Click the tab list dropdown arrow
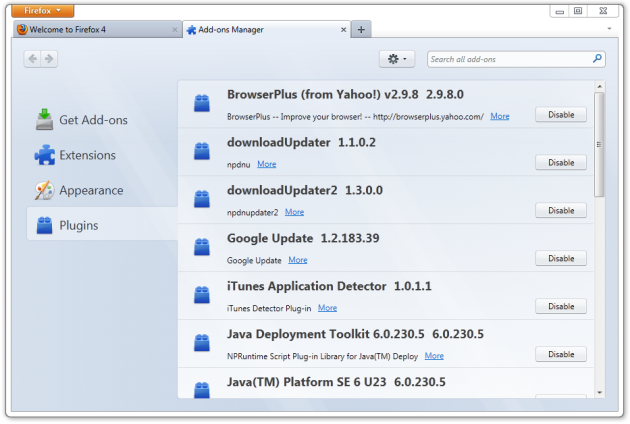Screen dimensions: 630x424 [x=609, y=29]
